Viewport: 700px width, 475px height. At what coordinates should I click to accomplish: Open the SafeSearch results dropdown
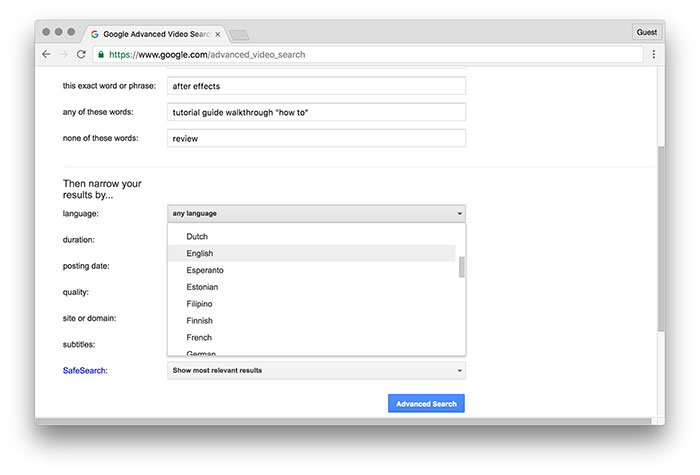coord(315,370)
